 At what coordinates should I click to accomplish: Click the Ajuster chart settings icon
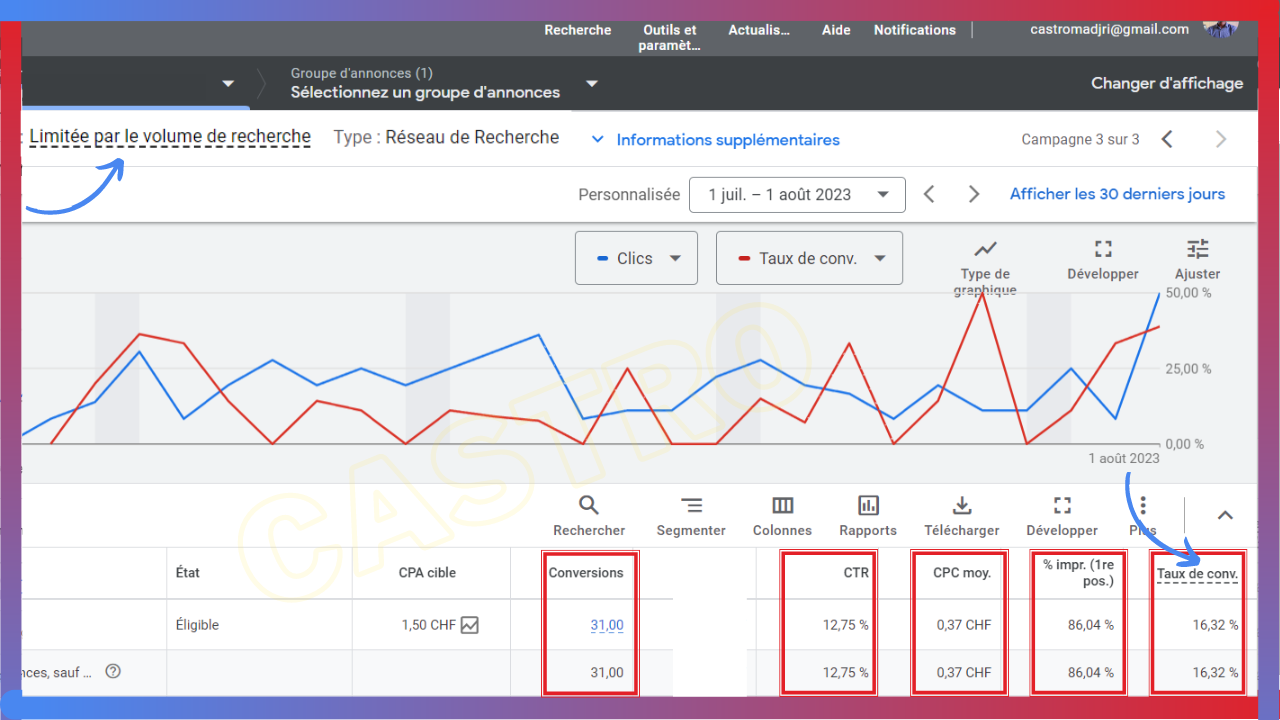[x=1197, y=249]
